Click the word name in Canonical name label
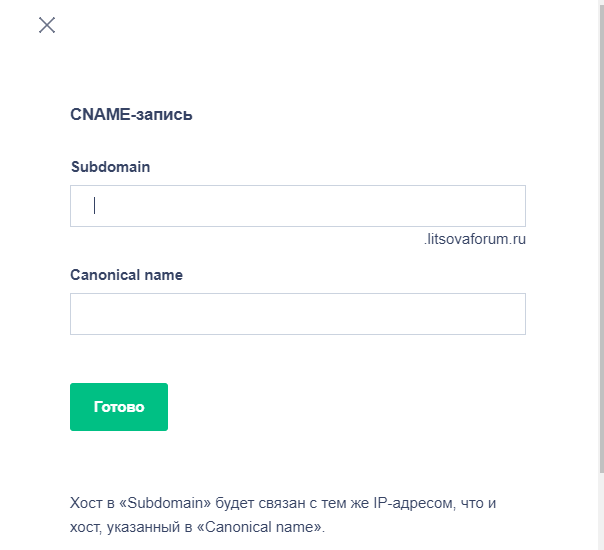Image resolution: width=604 pixels, height=550 pixels. pyautogui.click(x=163, y=275)
